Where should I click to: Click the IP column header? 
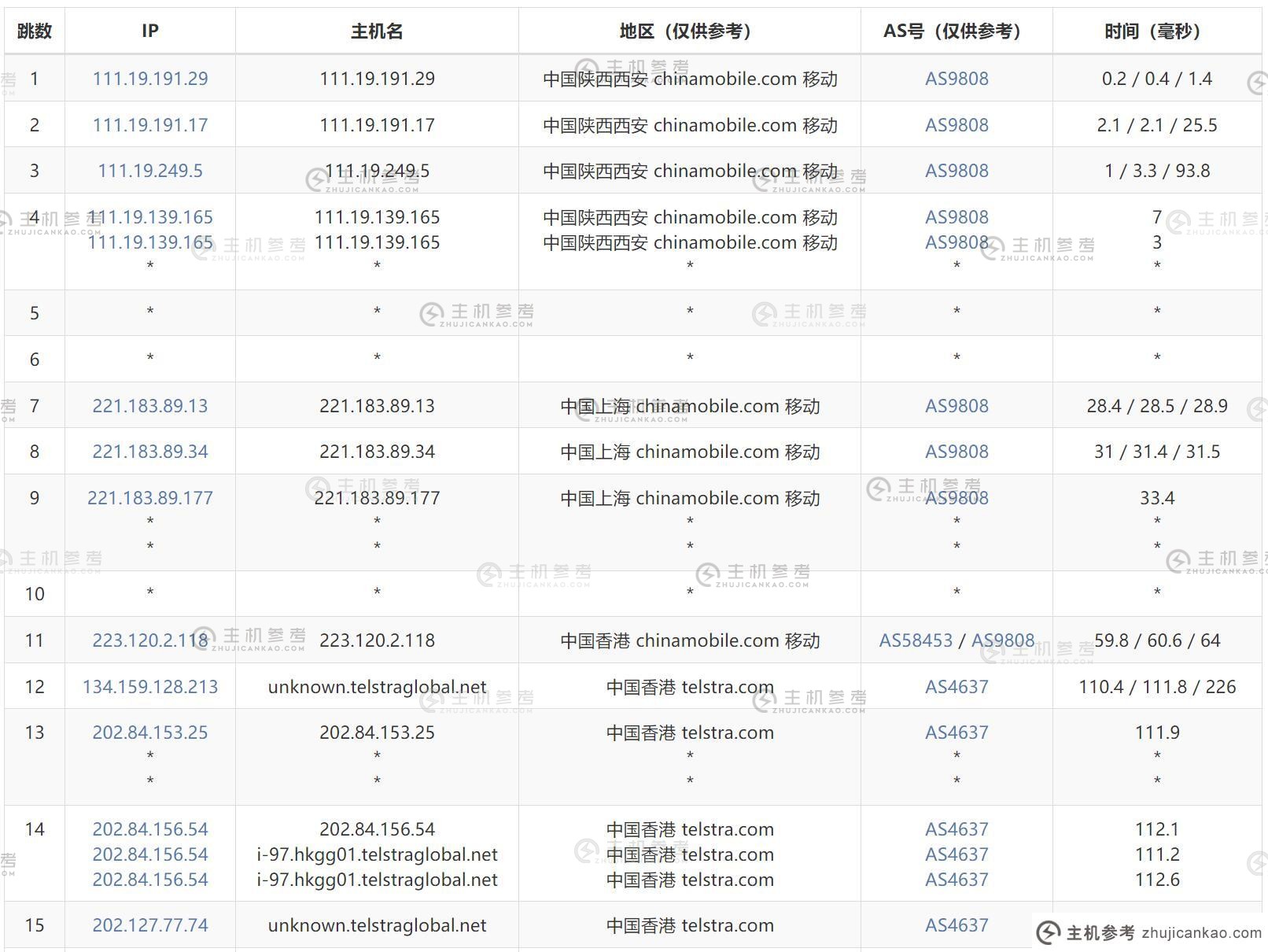pos(150,31)
